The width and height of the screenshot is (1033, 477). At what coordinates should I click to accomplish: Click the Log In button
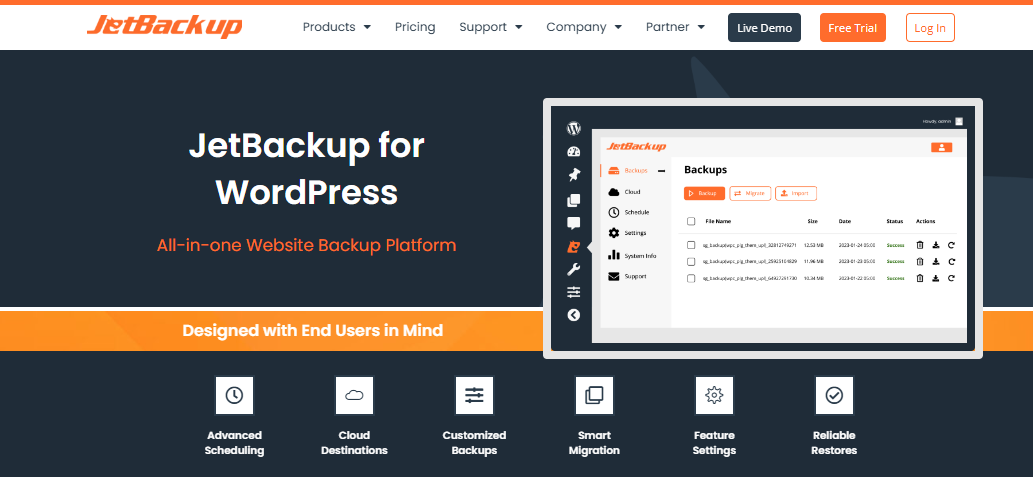click(x=930, y=28)
